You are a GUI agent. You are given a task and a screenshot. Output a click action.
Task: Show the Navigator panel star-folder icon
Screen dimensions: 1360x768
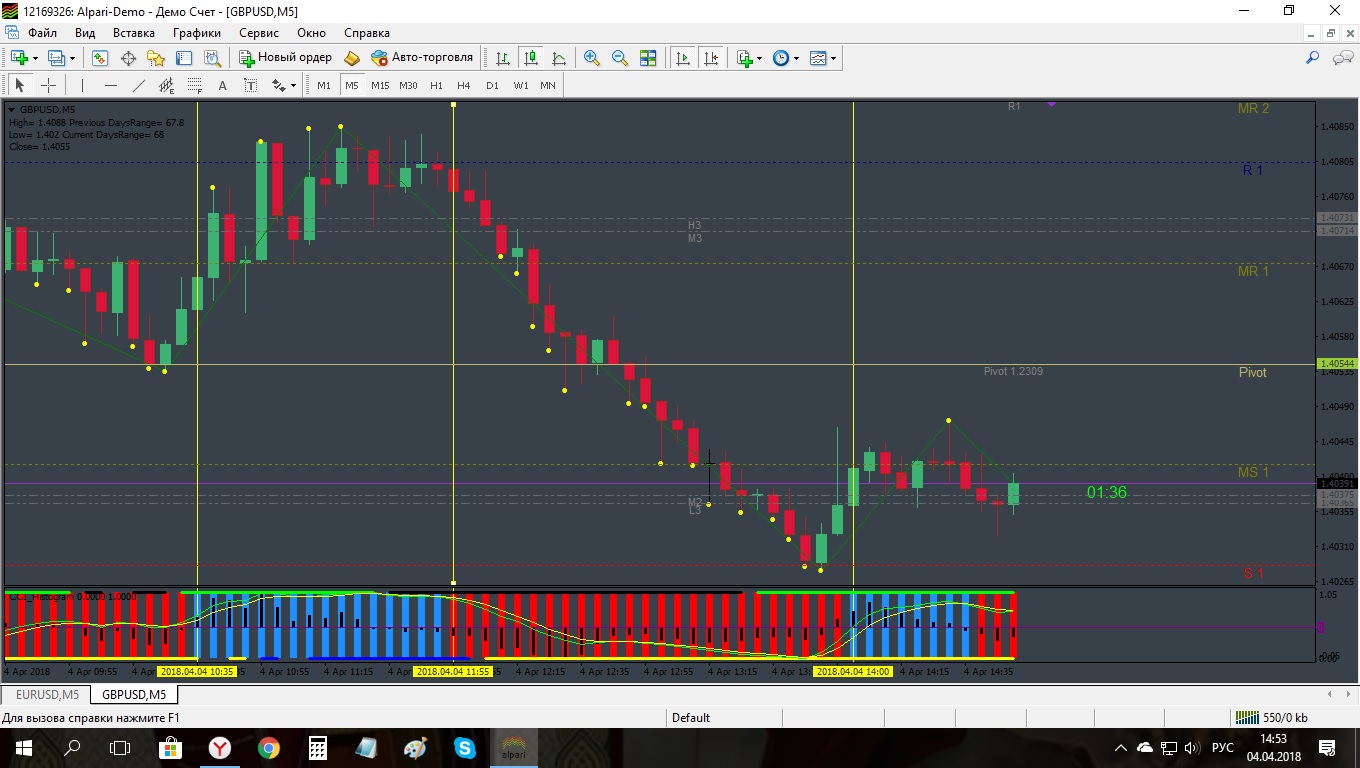155,58
